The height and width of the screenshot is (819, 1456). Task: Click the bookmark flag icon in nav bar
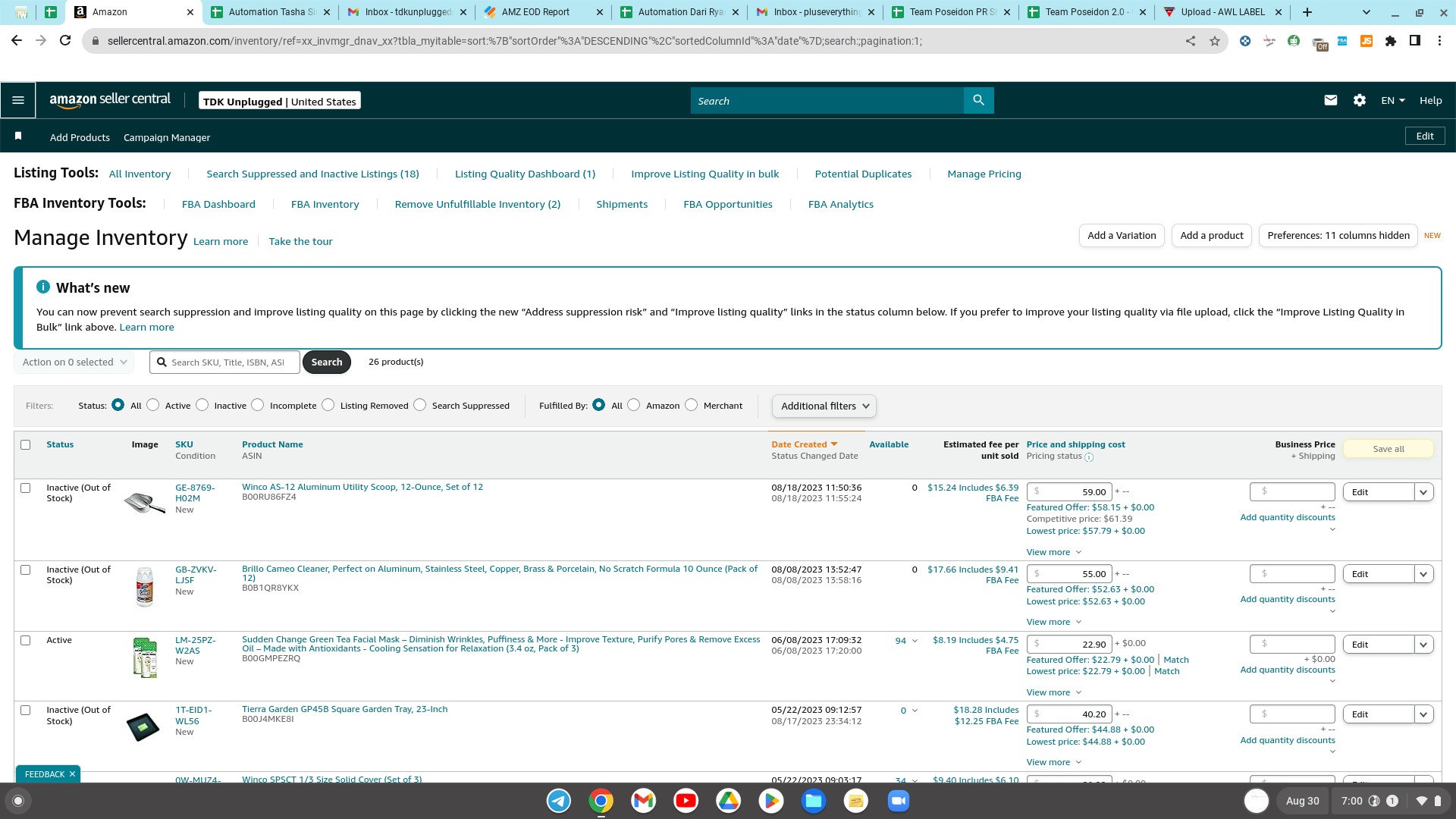[x=18, y=136]
